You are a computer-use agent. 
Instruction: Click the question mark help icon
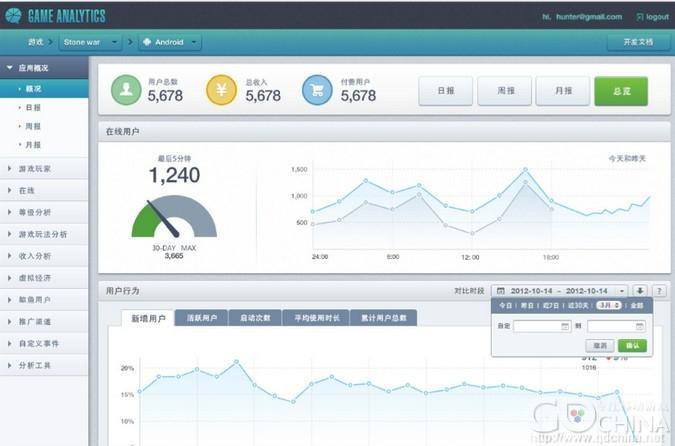click(660, 291)
